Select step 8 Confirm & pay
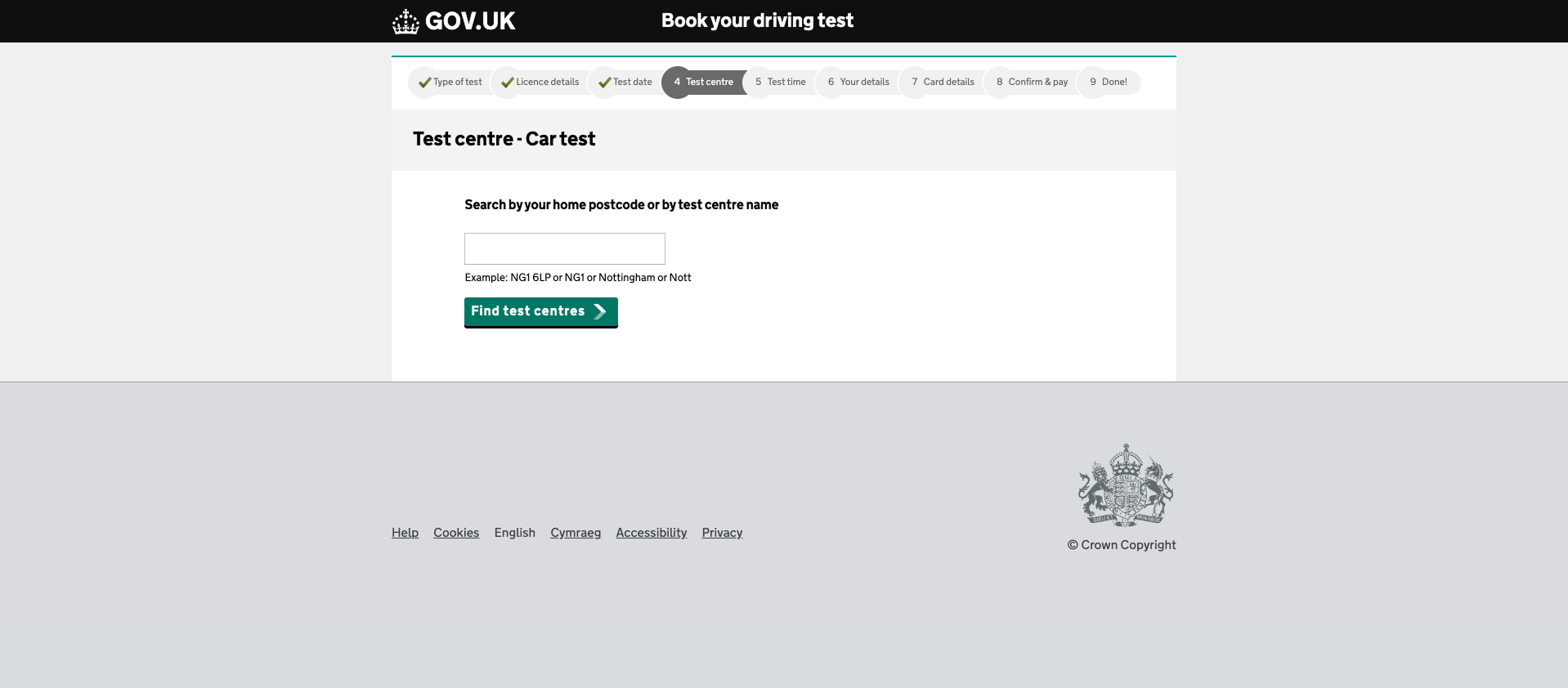This screenshot has height=688, width=1568. click(x=1032, y=83)
